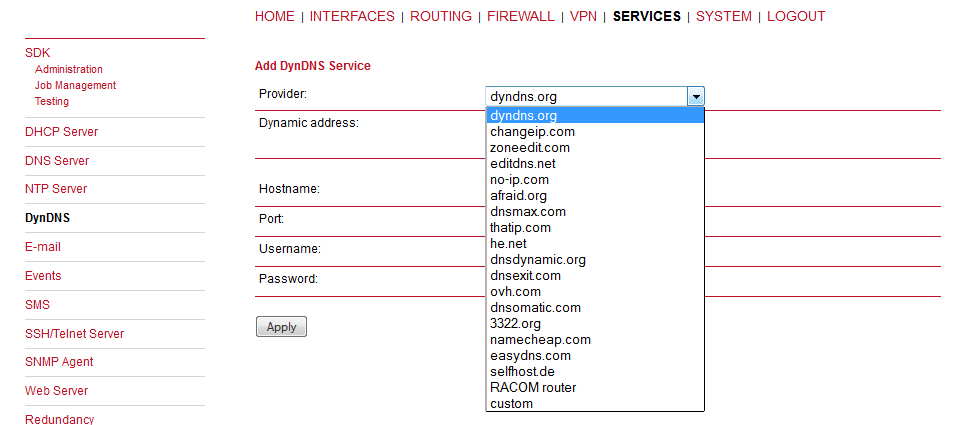Image resolution: width=965 pixels, height=425 pixels.
Task: Choose namecheap.com from the list
Action: 595,340
